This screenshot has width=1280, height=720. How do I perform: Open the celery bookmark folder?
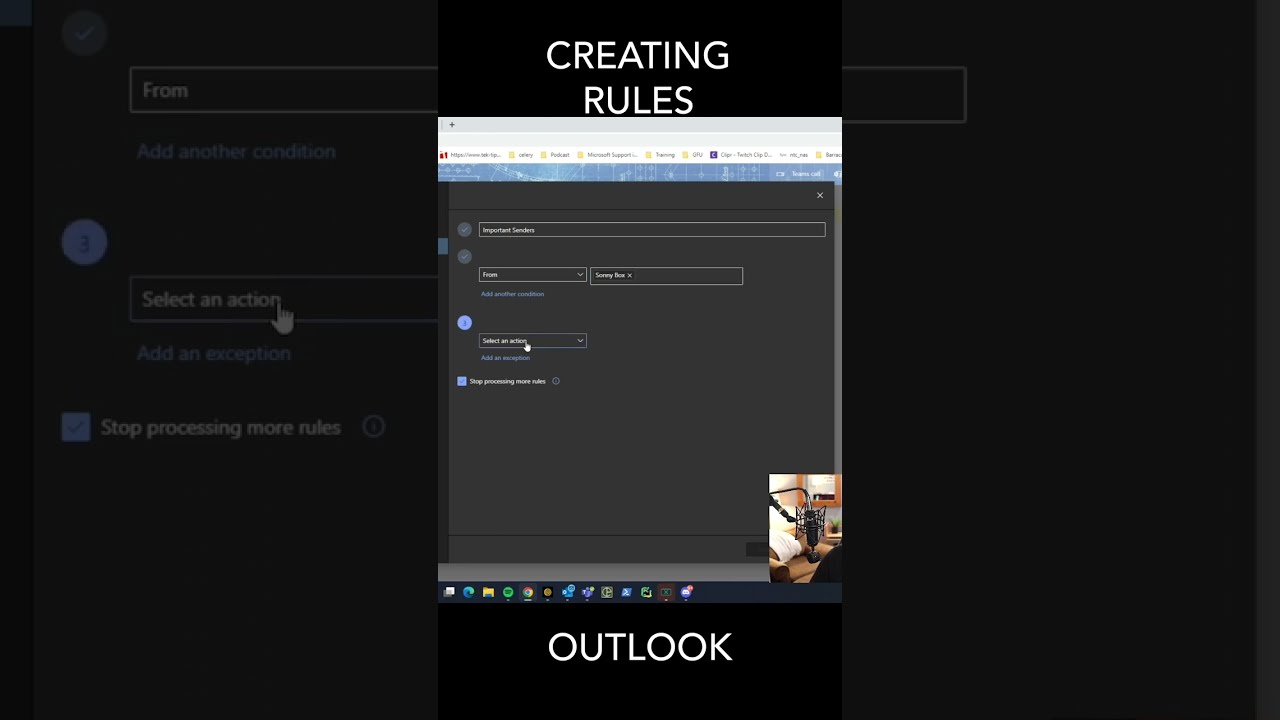coord(521,155)
